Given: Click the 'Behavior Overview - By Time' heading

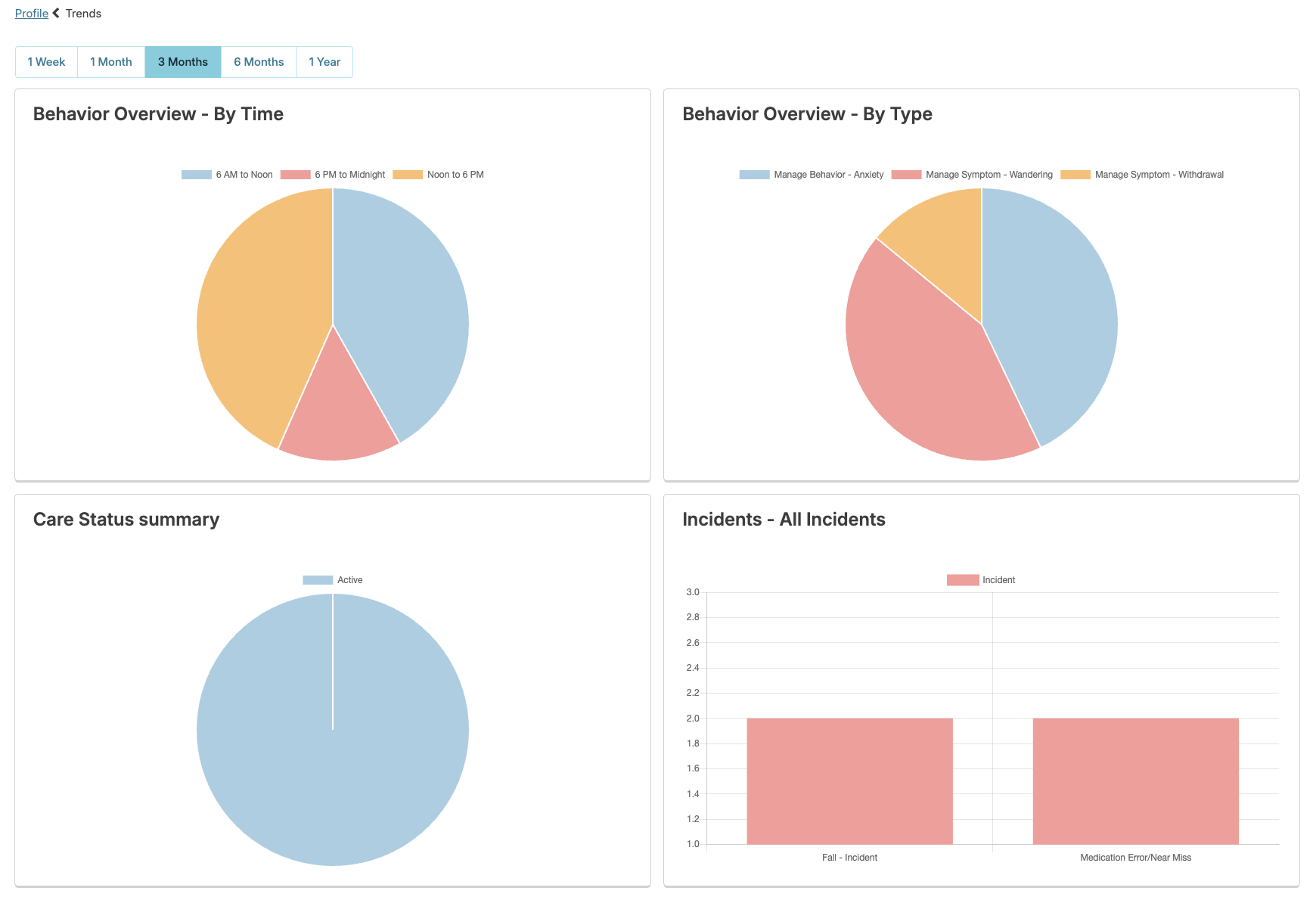Looking at the screenshot, I should pyautogui.click(x=158, y=114).
